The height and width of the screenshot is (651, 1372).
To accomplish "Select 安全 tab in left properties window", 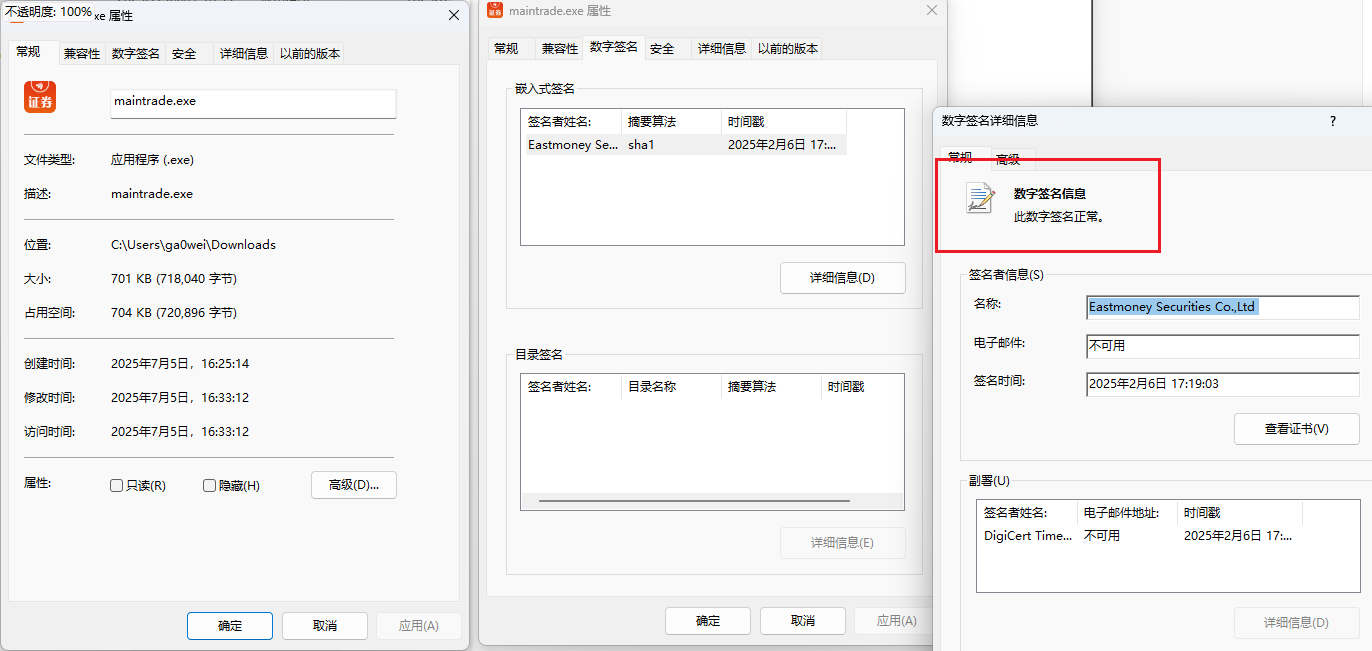I will click(184, 54).
